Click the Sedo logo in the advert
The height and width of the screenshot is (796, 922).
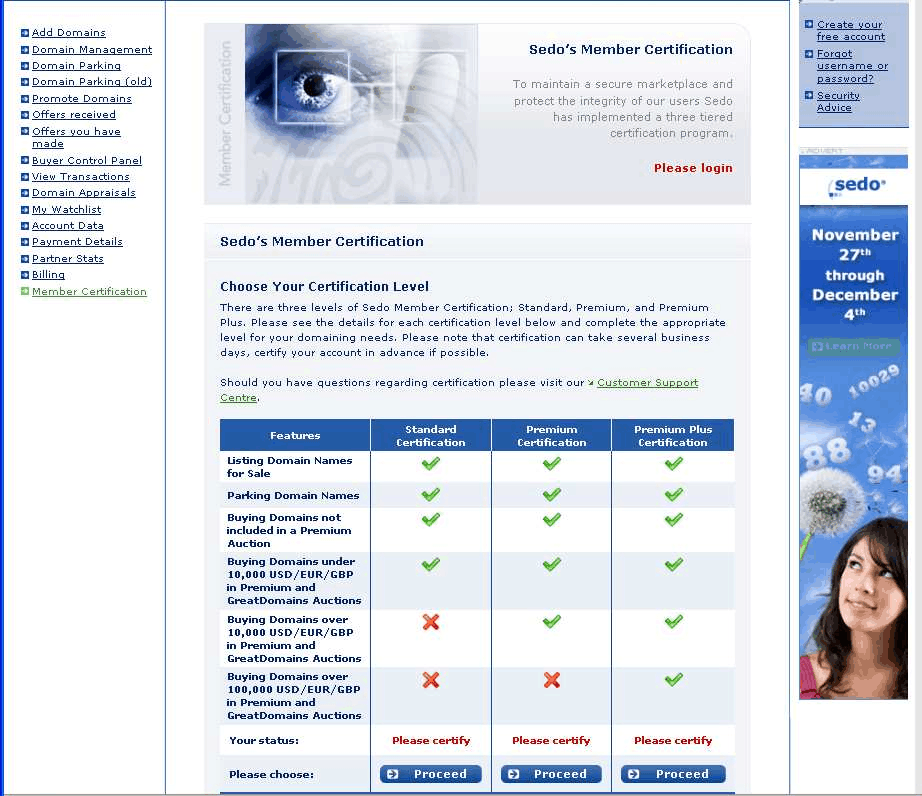857,185
